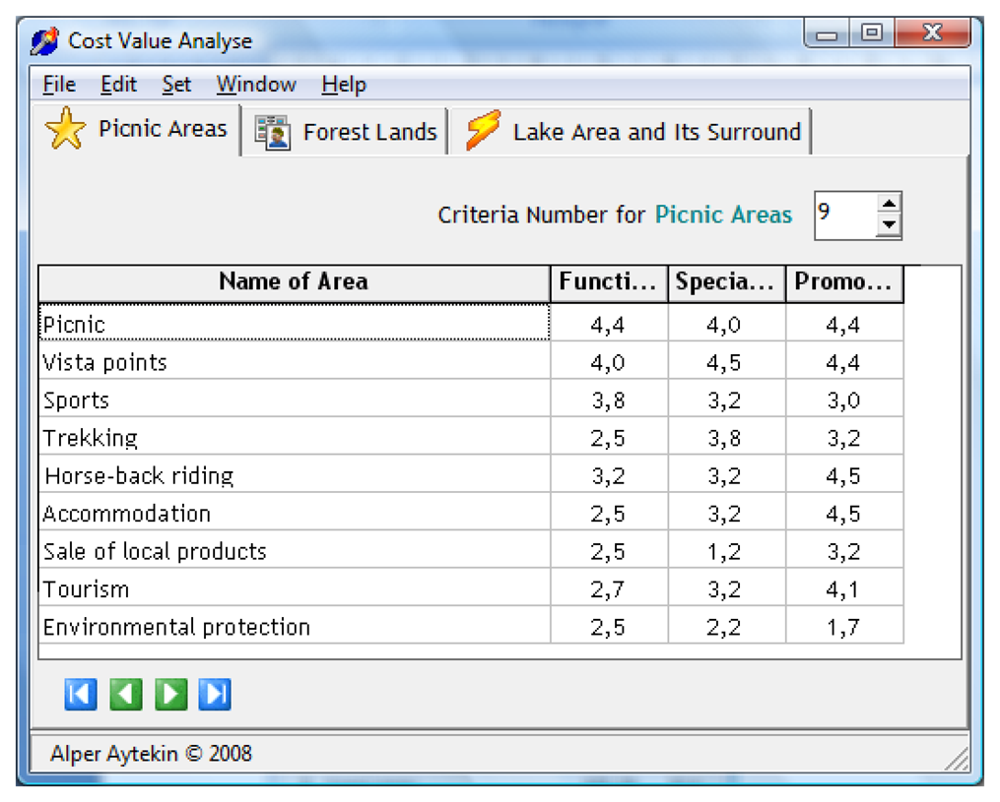Go to first record navigation icon
Image resolution: width=1000 pixels, height=802 pixels.
[81, 693]
